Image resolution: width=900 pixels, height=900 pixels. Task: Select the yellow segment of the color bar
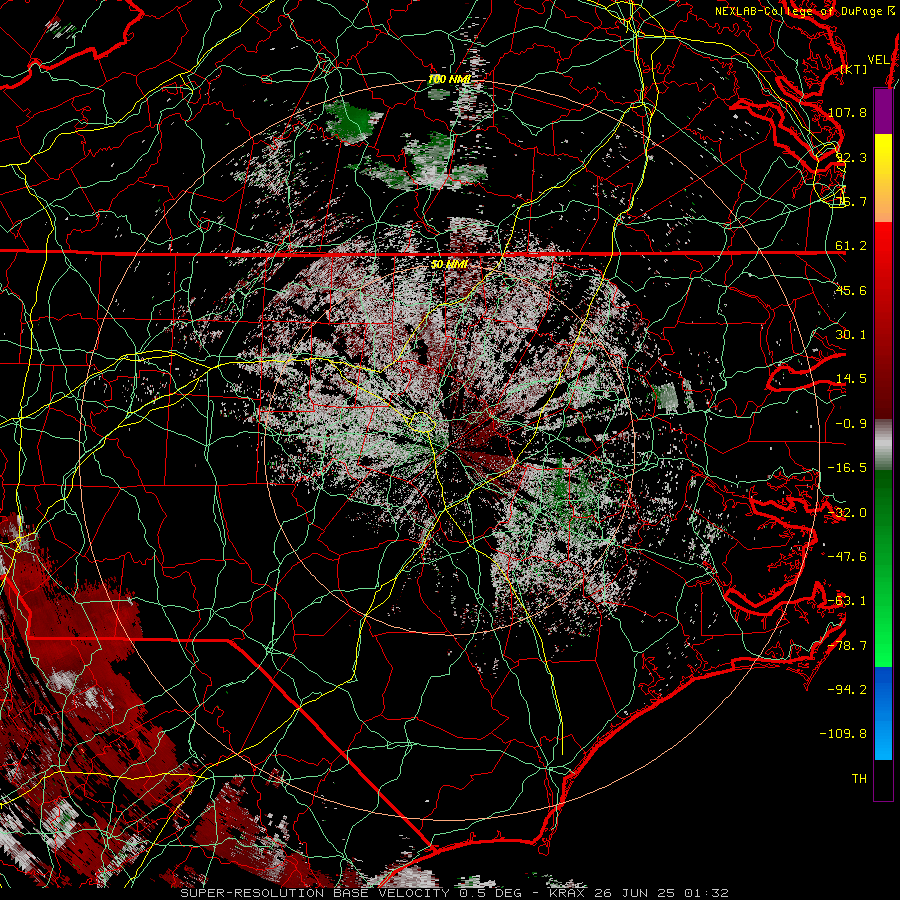pyautogui.click(x=883, y=156)
